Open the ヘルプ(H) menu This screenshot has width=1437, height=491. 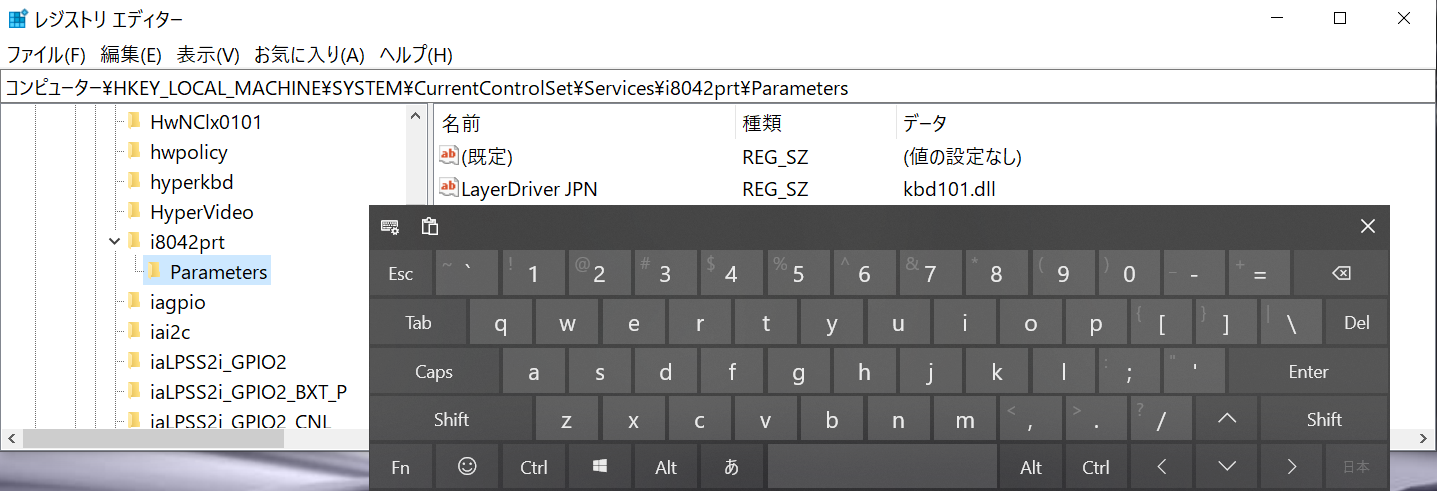[x=416, y=54]
